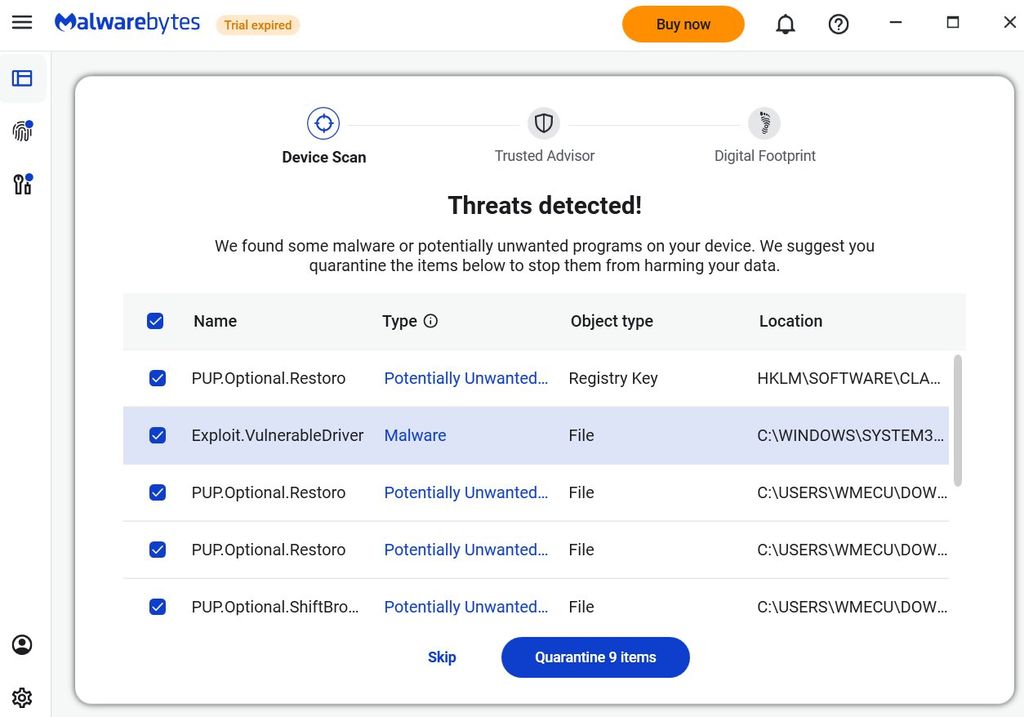The image size is (1024, 717).
Task: Open the notifications bell
Action: click(785, 24)
